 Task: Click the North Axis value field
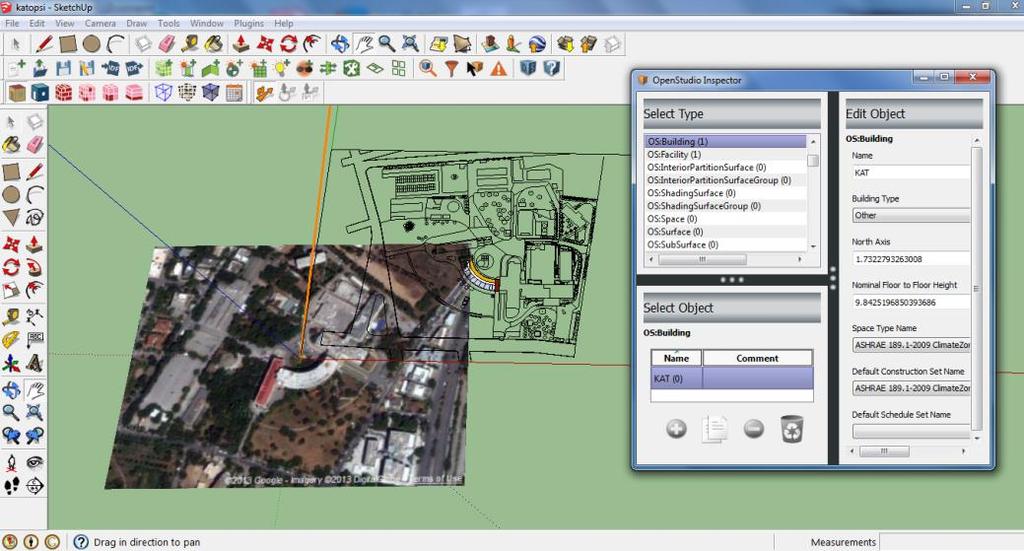pyautogui.click(x=911, y=259)
